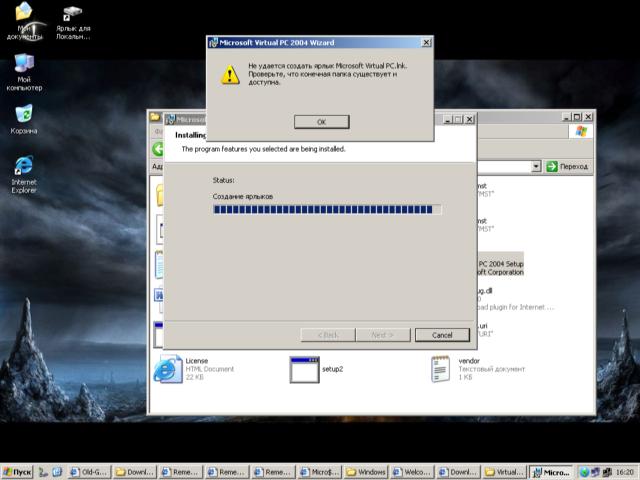Select the Мой компьютер desktop icon
The height and width of the screenshot is (480, 640).
coord(24,72)
